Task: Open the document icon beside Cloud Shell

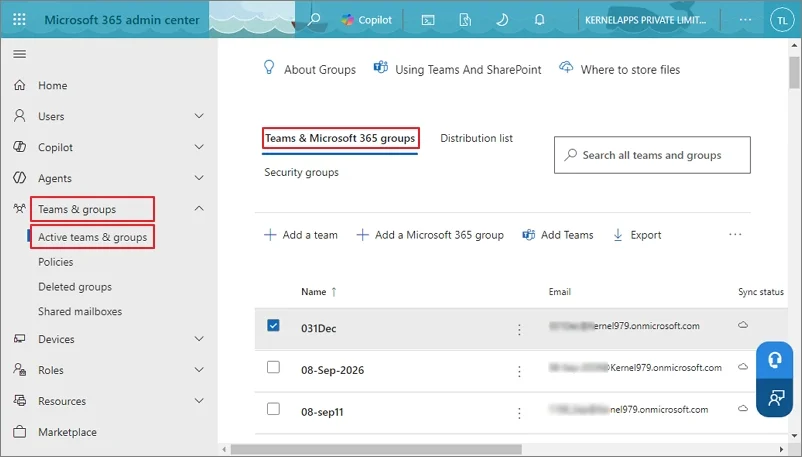Action: 465,20
